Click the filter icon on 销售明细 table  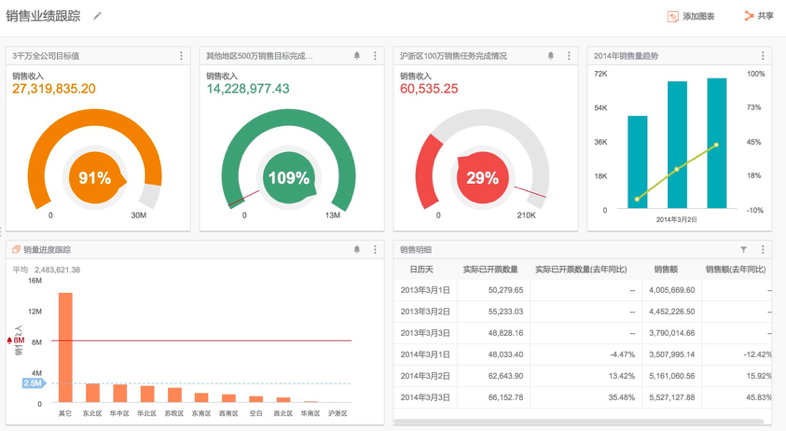(x=743, y=250)
